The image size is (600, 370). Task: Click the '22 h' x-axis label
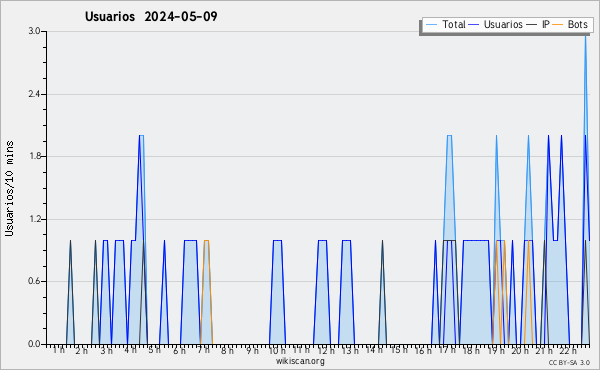pos(568,350)
